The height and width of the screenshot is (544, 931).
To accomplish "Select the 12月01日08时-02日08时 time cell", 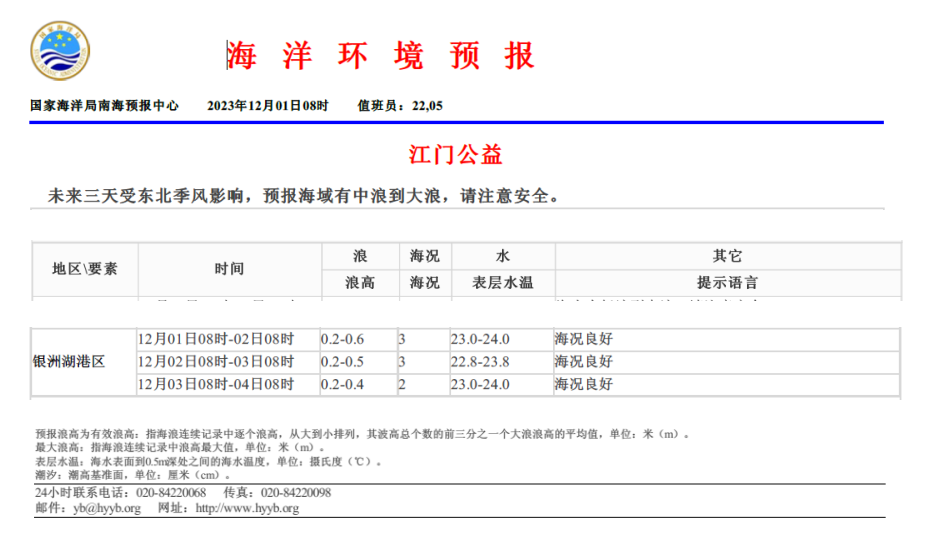I will coord(216,339).
